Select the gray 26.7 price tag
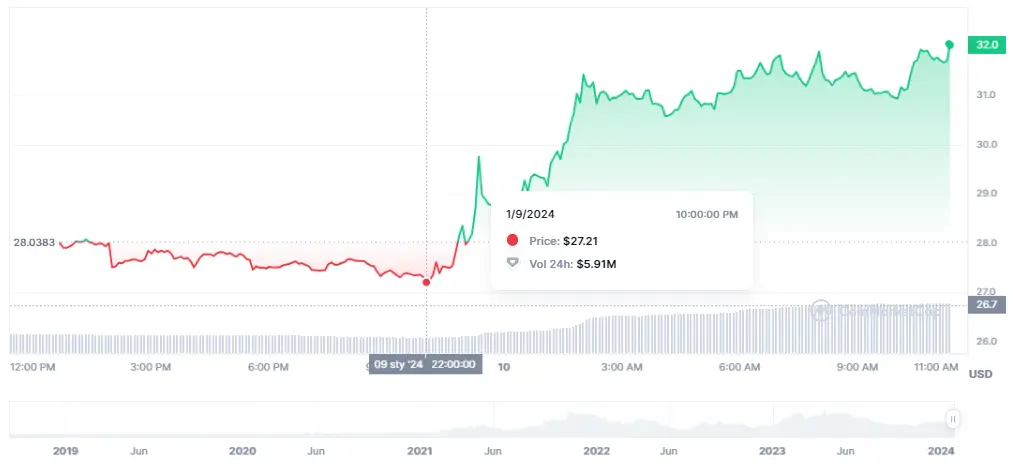Image resolution: width=1013 pixels, height=469 pixels. [984, 305]
